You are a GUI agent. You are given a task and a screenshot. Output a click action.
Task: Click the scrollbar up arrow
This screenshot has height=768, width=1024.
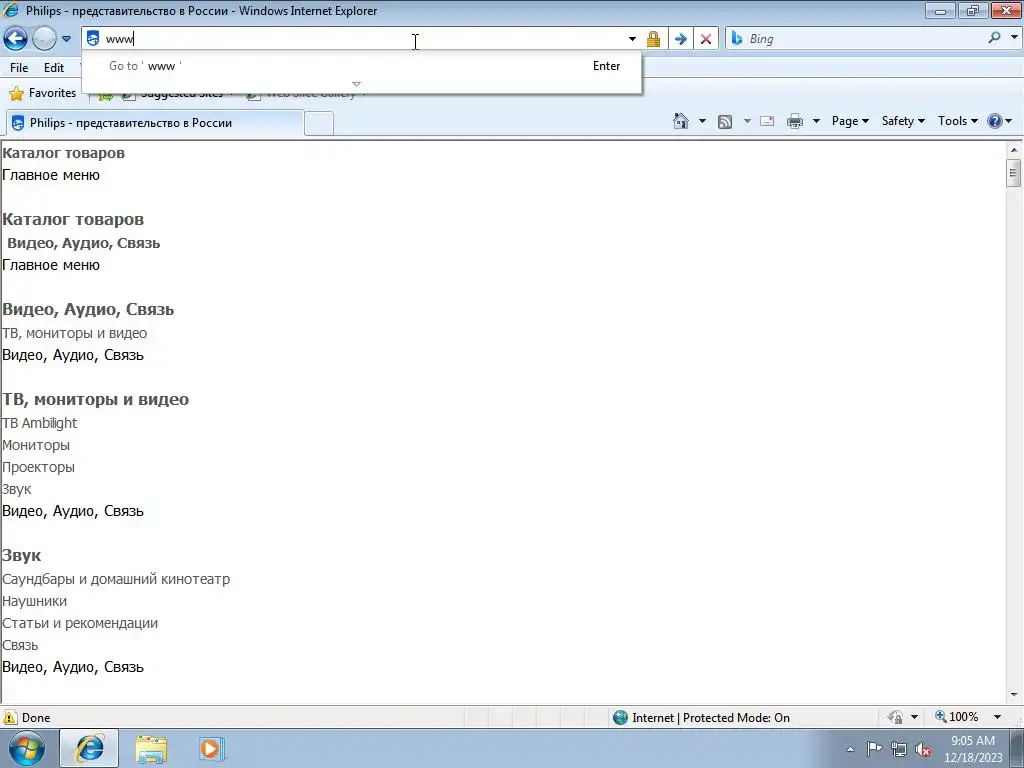pos(1014,150)
